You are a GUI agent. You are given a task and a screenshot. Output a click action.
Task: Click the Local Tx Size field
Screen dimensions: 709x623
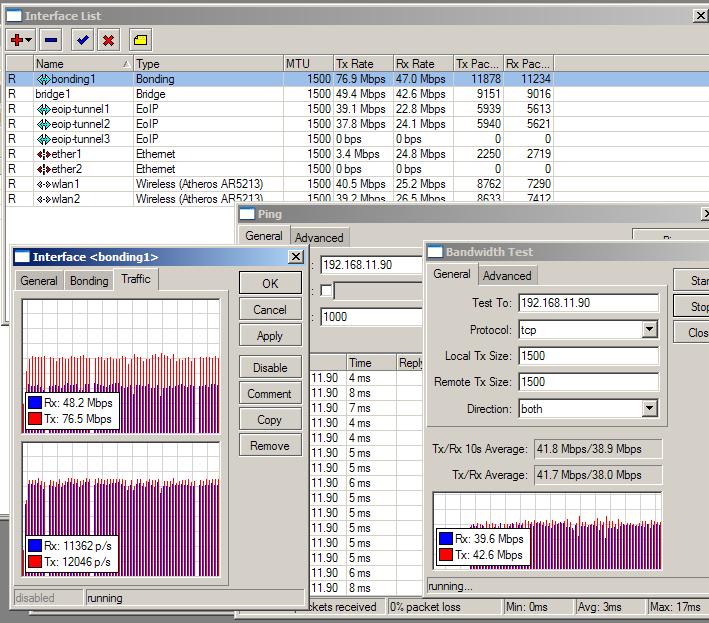(x=588, y=356)
